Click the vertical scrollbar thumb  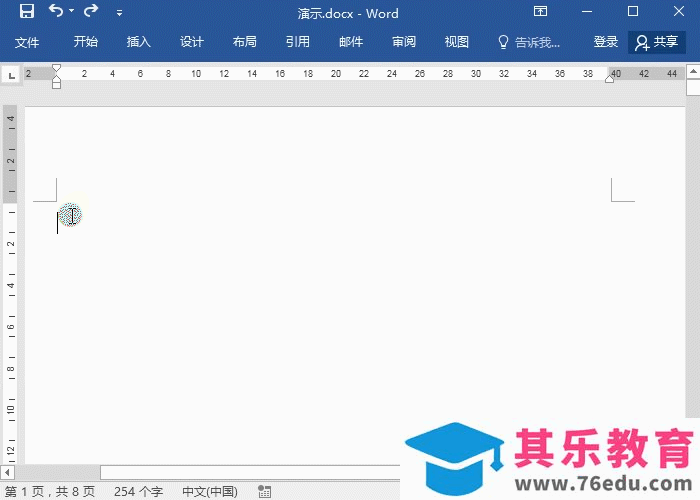pyautogui.click(x=693, y=88)
